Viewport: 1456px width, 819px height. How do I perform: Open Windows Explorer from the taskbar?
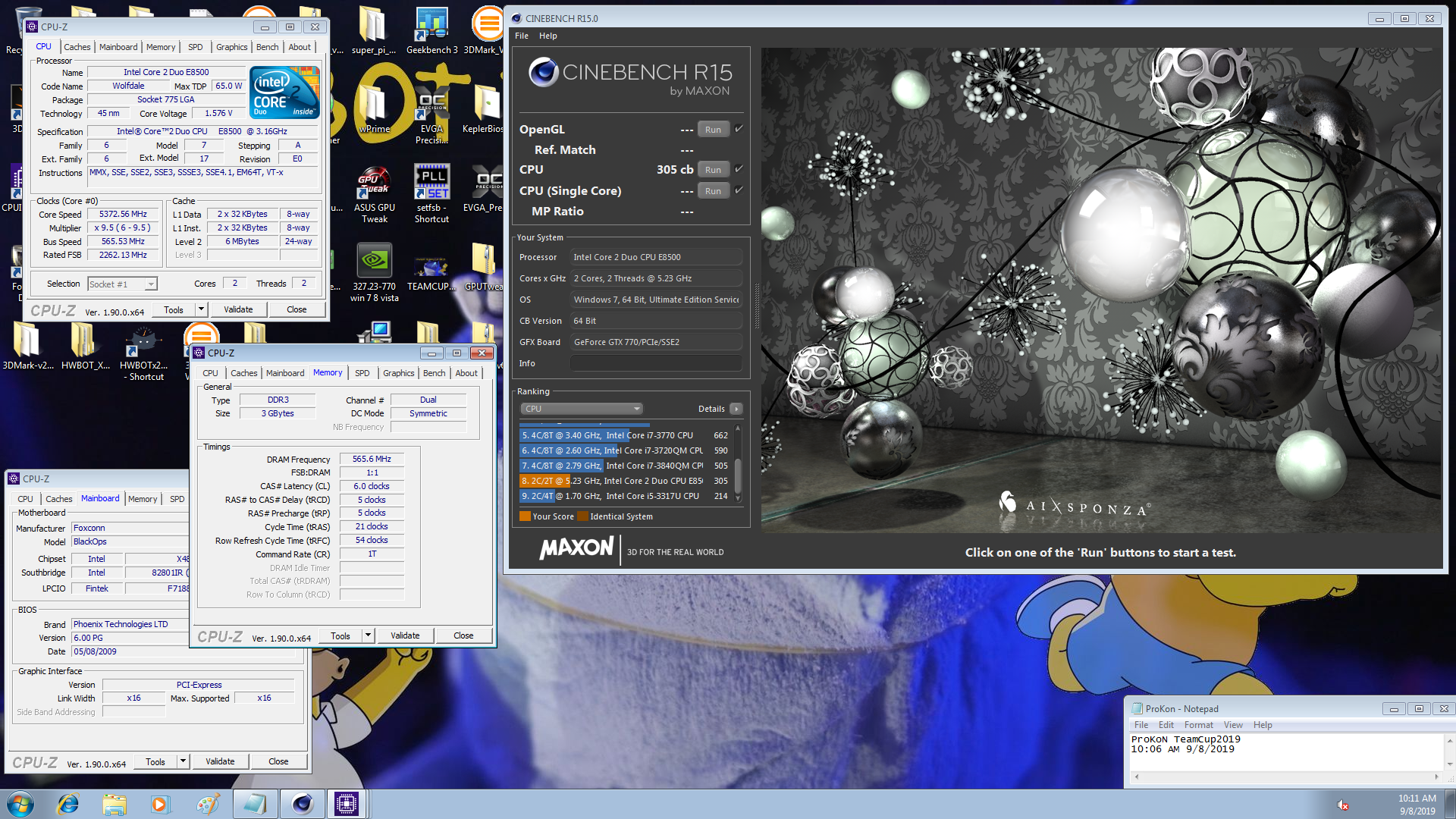114,804
